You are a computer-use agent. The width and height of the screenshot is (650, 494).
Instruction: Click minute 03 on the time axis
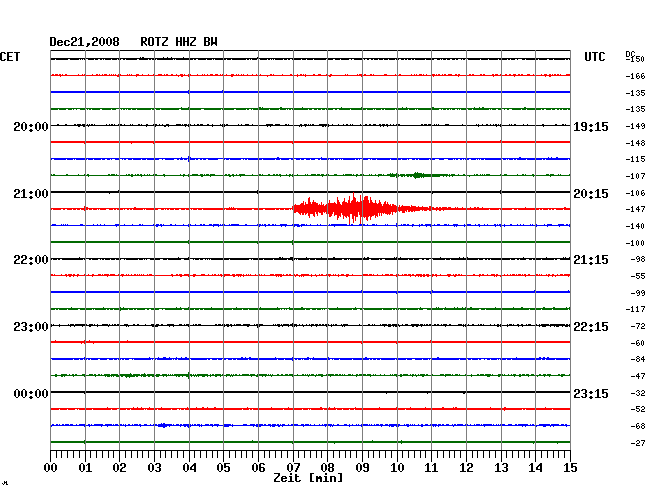155,467
